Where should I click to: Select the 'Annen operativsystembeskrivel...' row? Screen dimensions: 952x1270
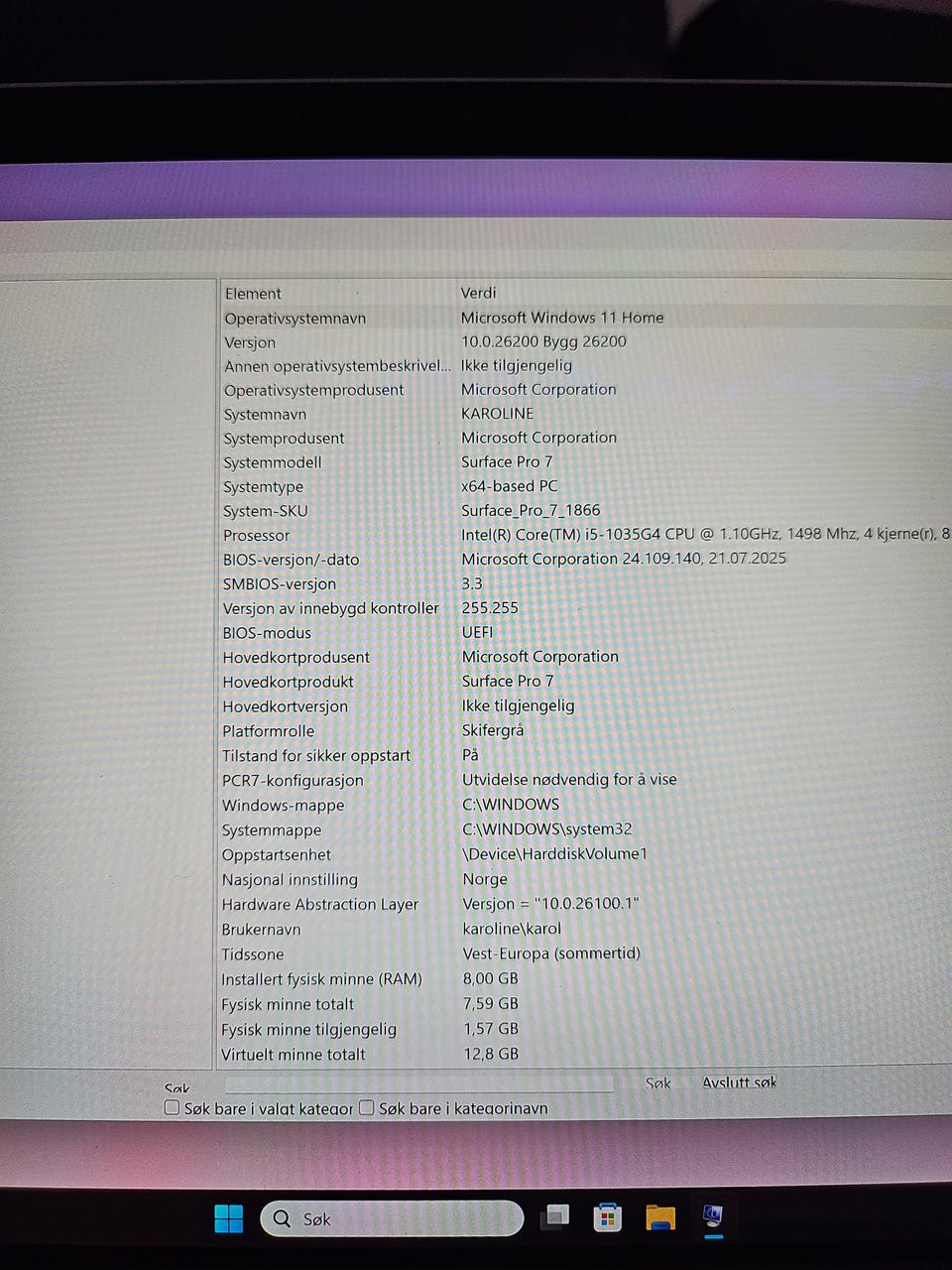pyautogui.click(x=586, y=365)
